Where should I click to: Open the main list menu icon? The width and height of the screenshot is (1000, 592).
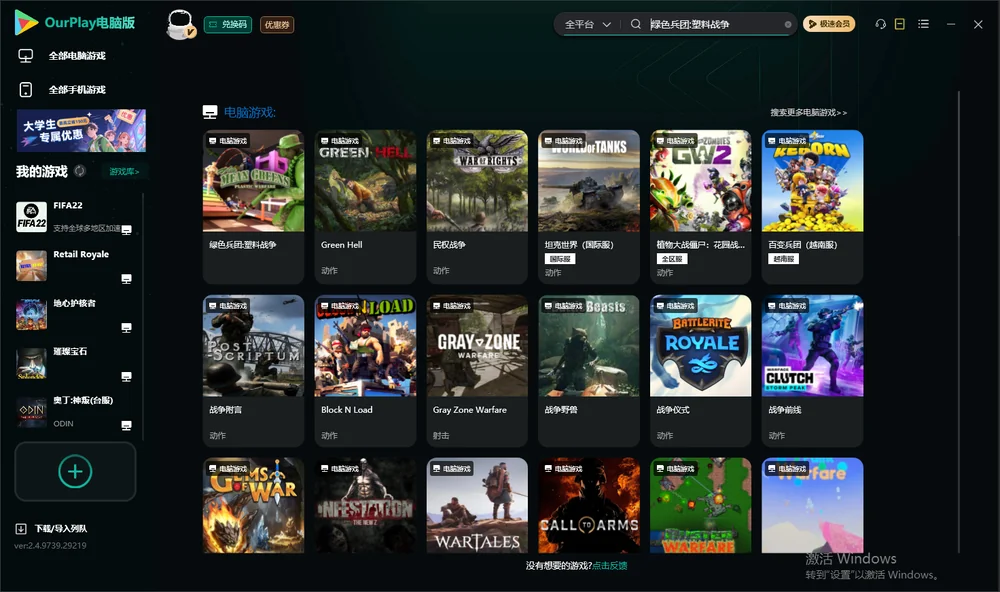point(923,24)
